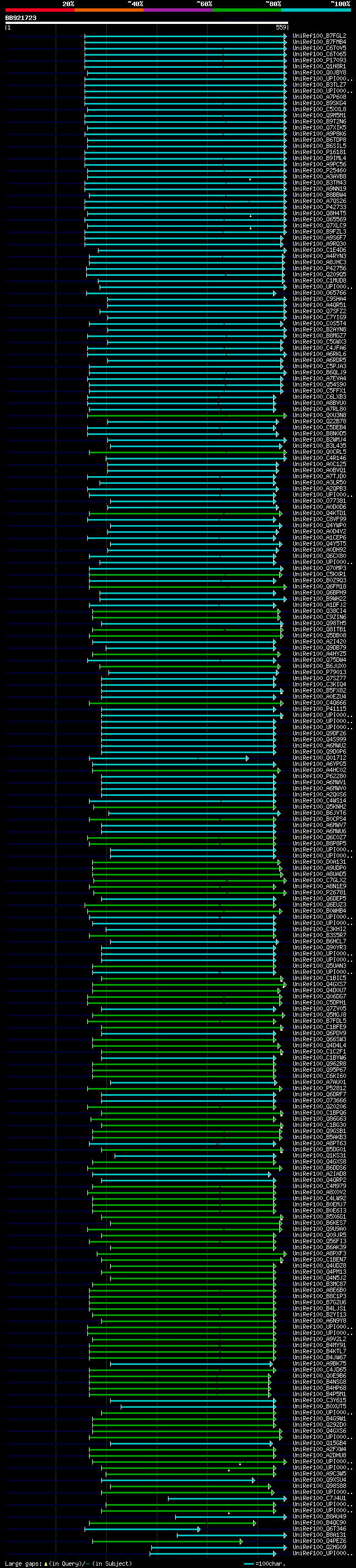The width and height of the screenshot is (356, 1568).
Task: Click hit label UniRef100_A8PXF3
Action: [x=319, y=1253]
